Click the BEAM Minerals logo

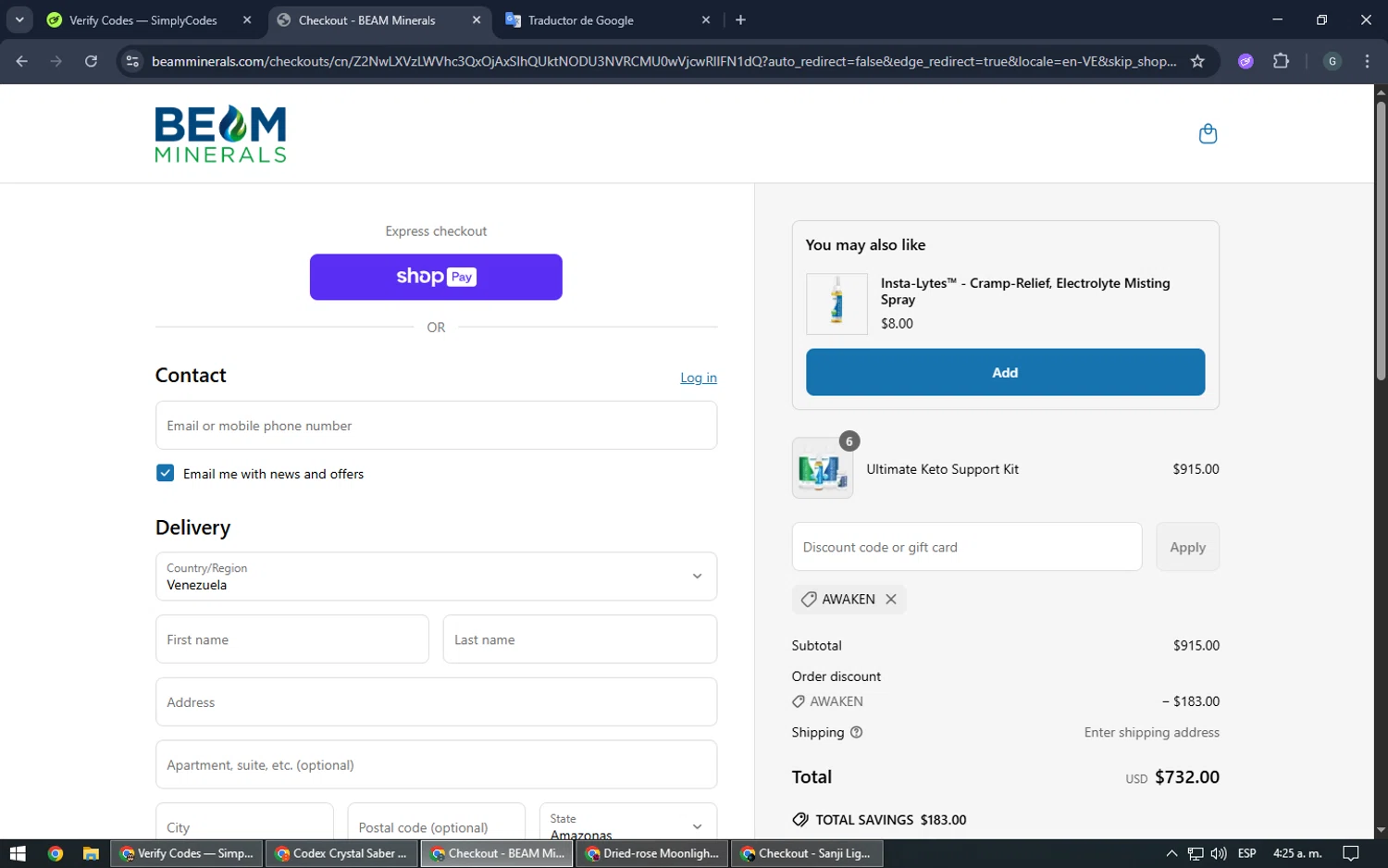point(220,134)
